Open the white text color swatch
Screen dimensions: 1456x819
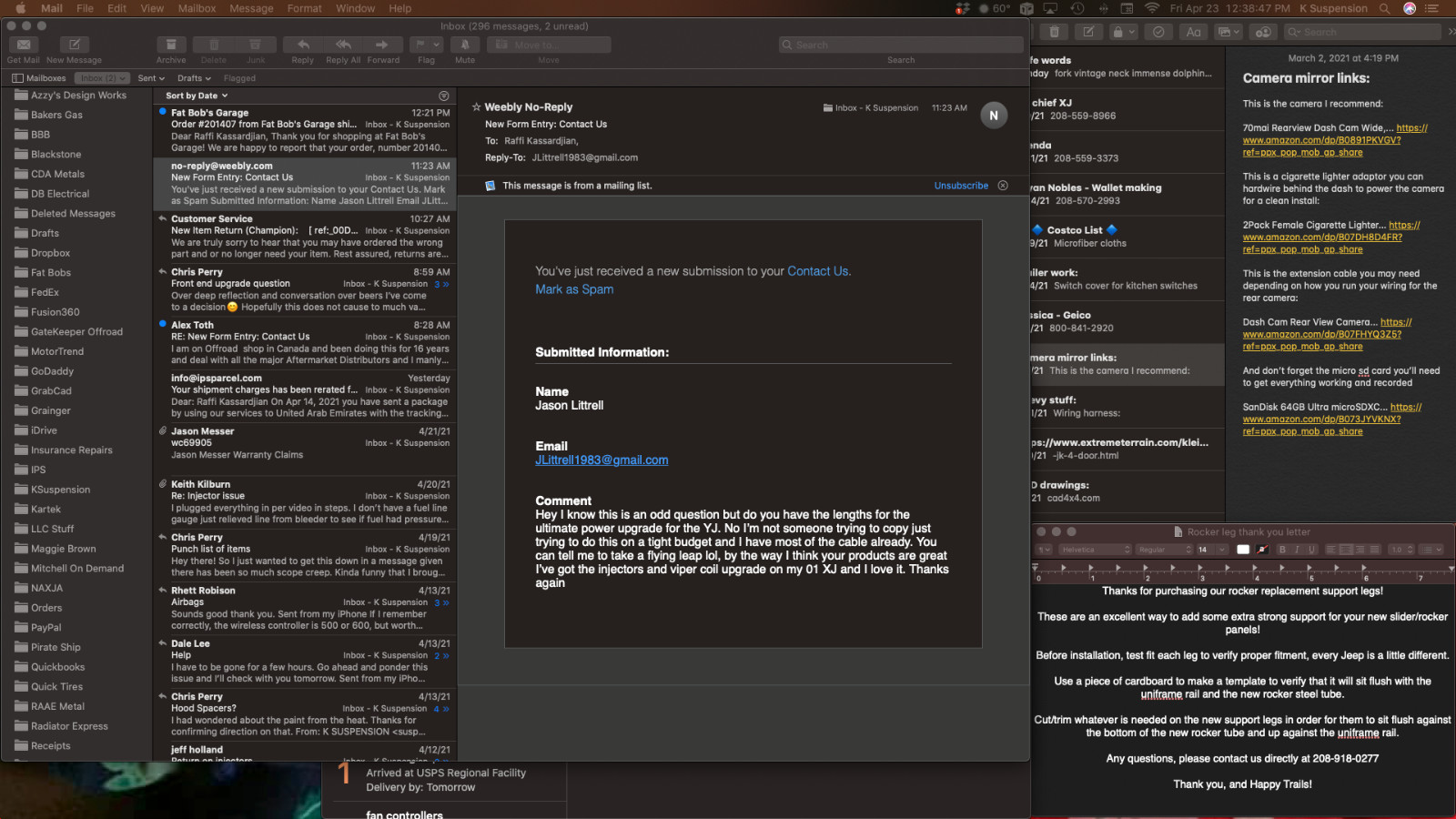tap(1243, 550)
